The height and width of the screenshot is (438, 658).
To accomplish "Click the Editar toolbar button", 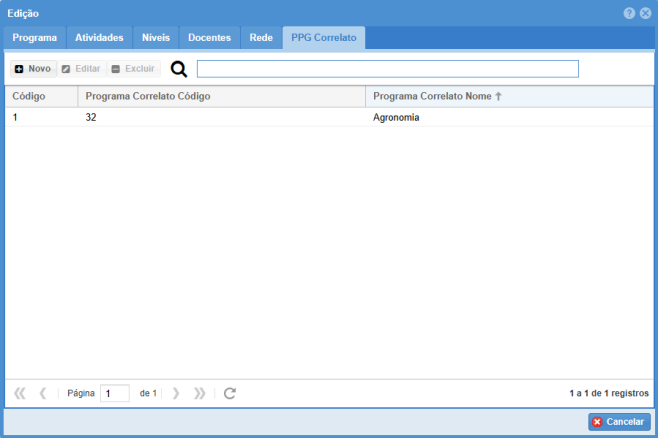I will point(81,69).
